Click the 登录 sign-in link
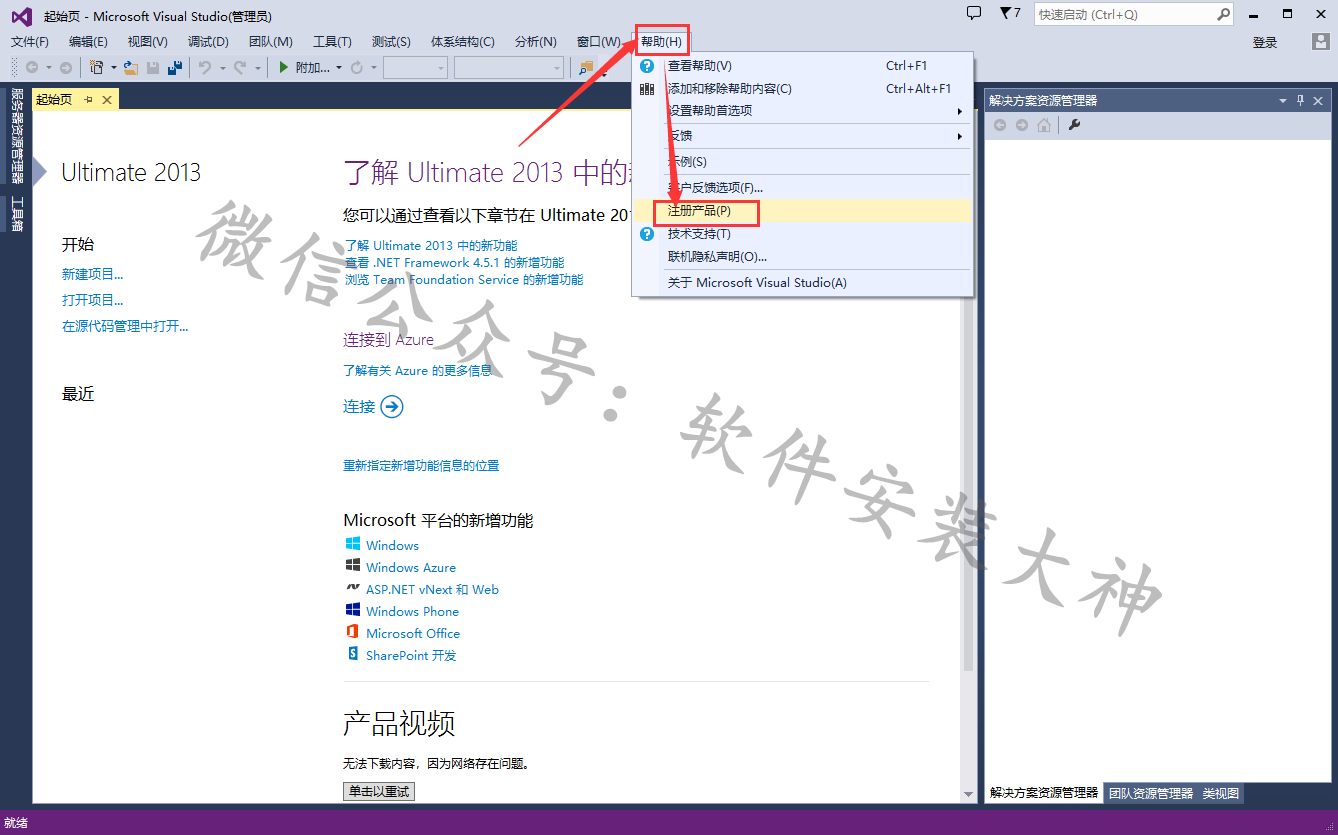This screenshot has height=835, width=1338. pyautogui.click(x=1265, y=42)
